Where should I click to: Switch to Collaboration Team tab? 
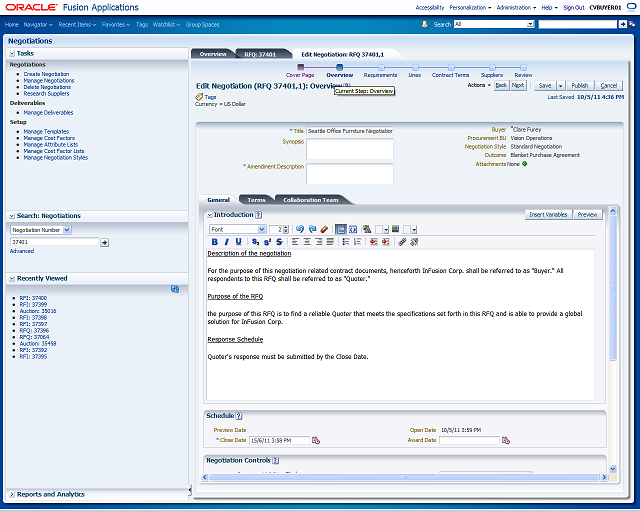311,200
